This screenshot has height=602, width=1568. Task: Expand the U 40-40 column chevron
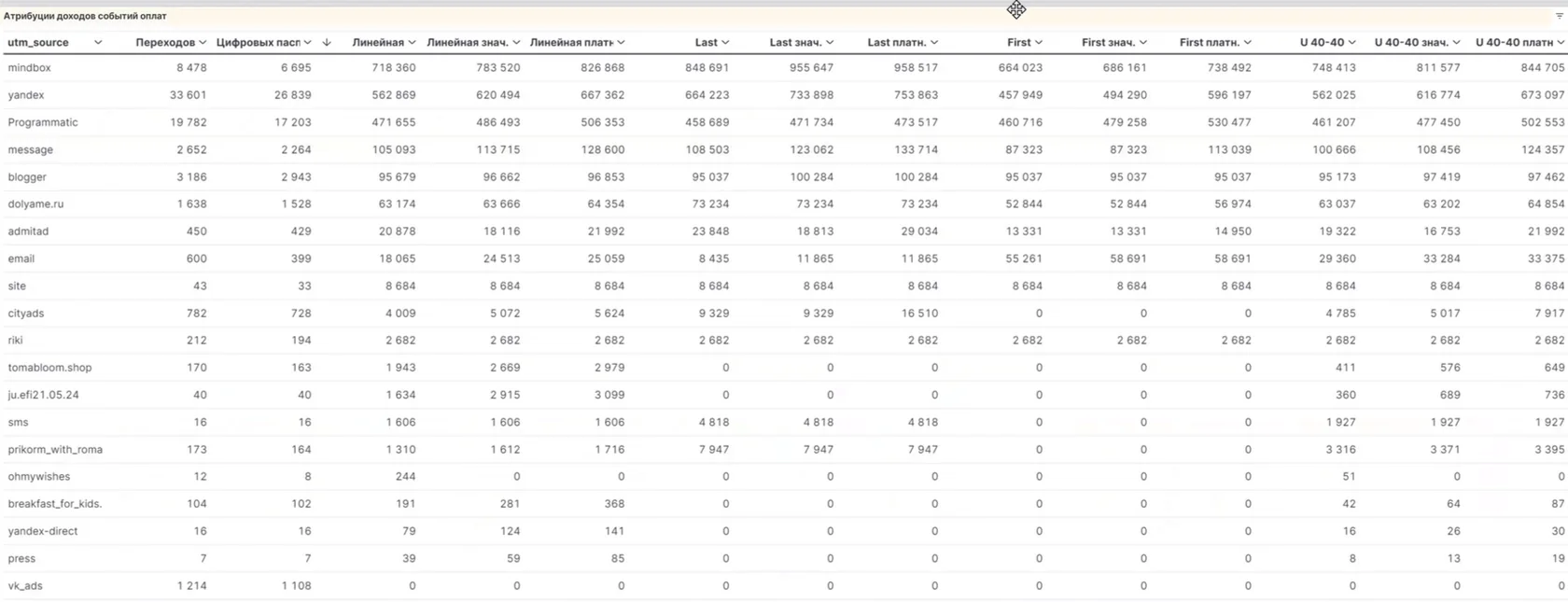click(x=1352, y=42)
